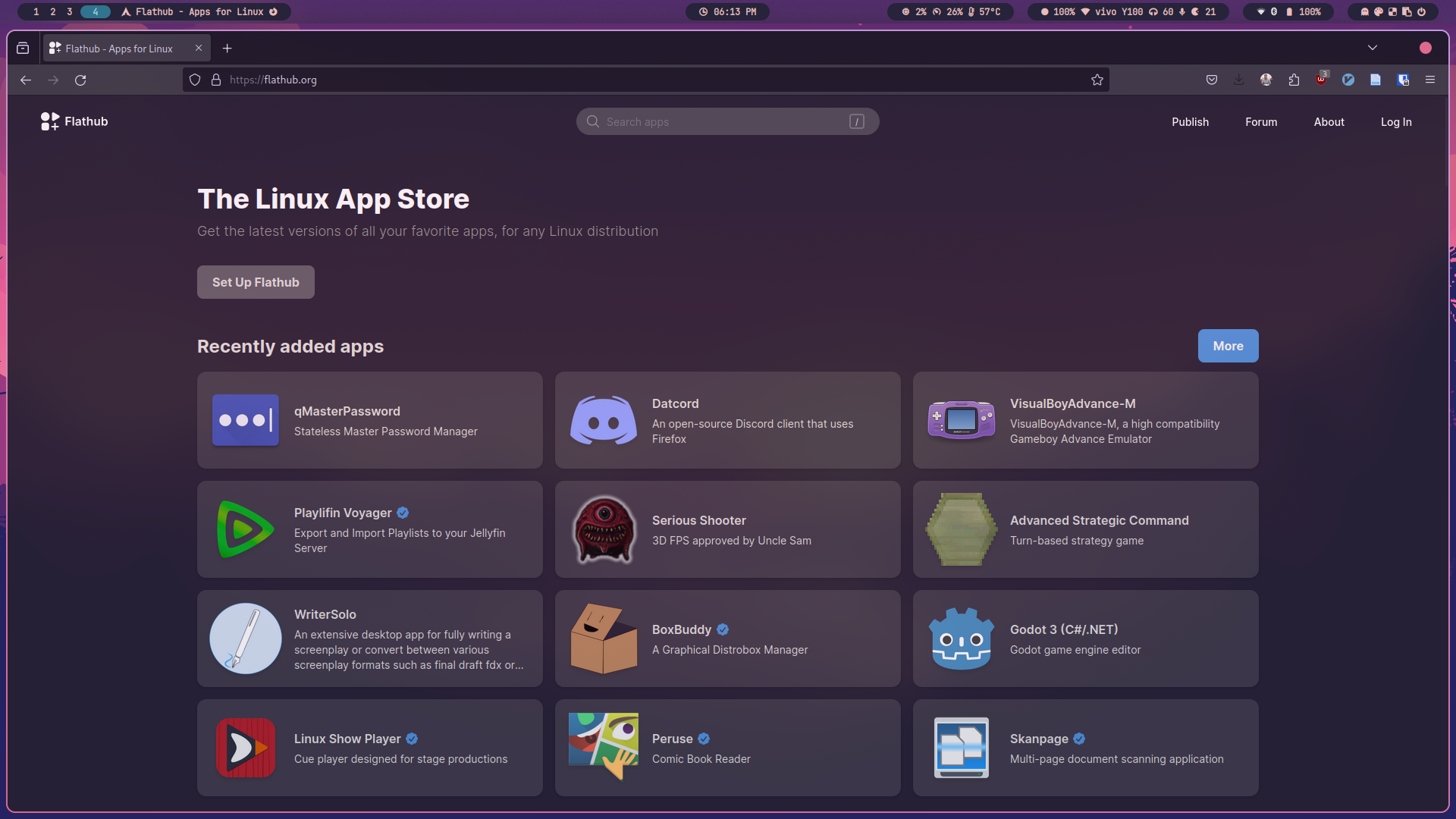The height and width of the screenshot is (819, 1456).
Task: Switch to workspace 2 in the top bar
Action: tap(53, 11)
